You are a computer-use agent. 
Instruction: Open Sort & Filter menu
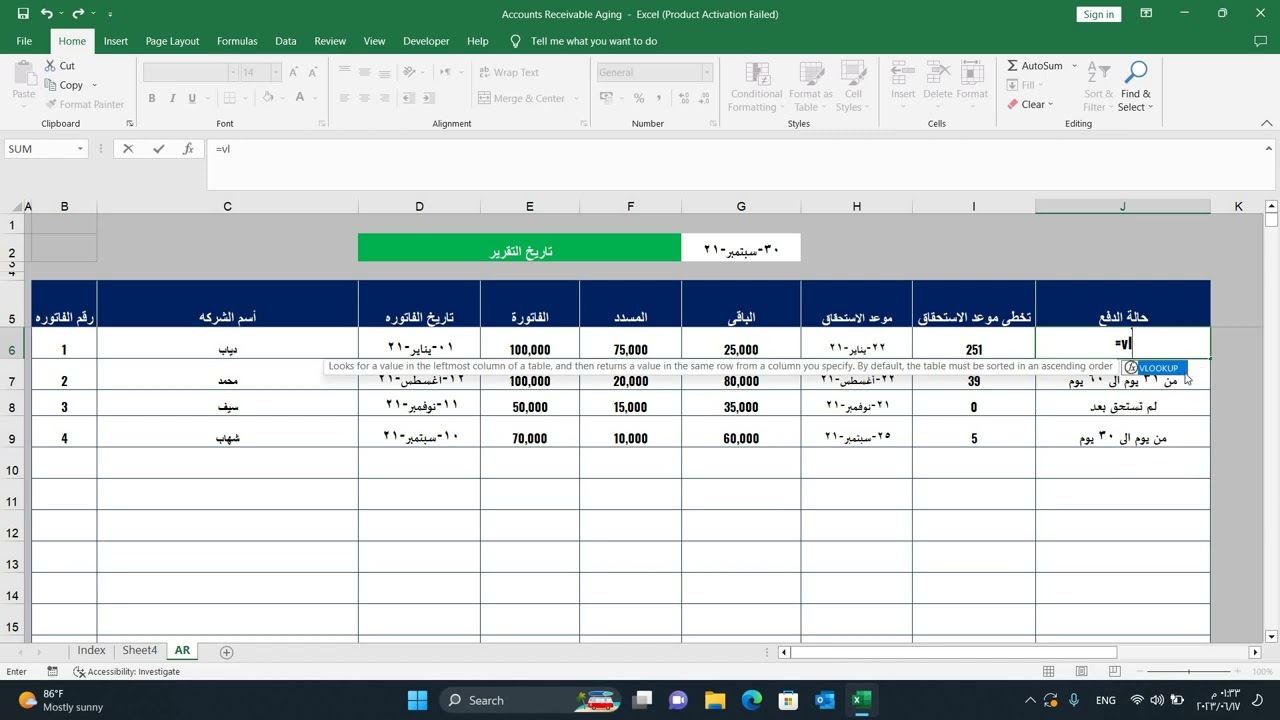[x=1098, y=87]
